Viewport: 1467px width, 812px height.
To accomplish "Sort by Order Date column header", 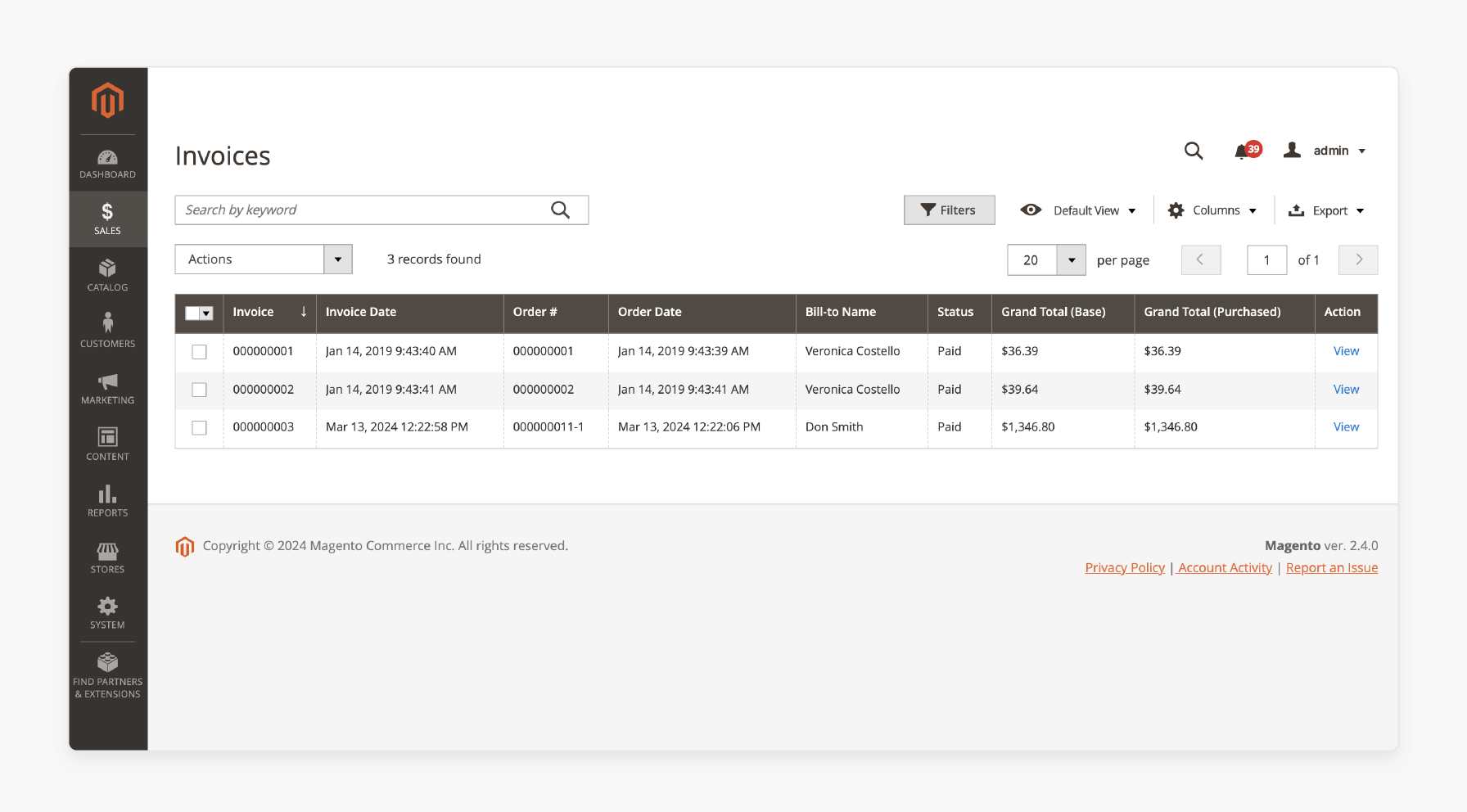I will pos(702,313).
